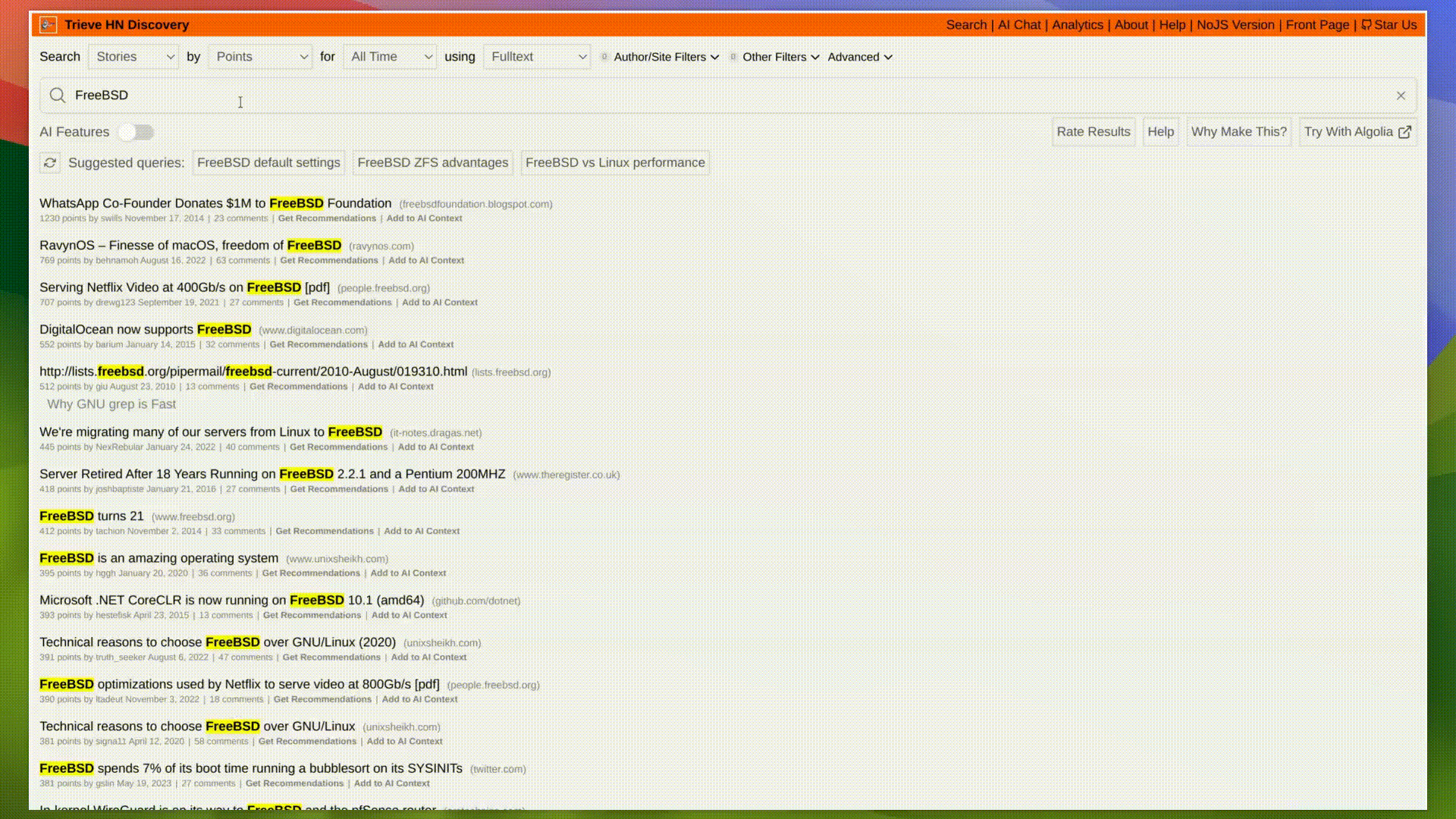Viewport: 1456px width, 819px height.
Task: Open the All Time date range dropdown
Action: (x=388, y=56)
